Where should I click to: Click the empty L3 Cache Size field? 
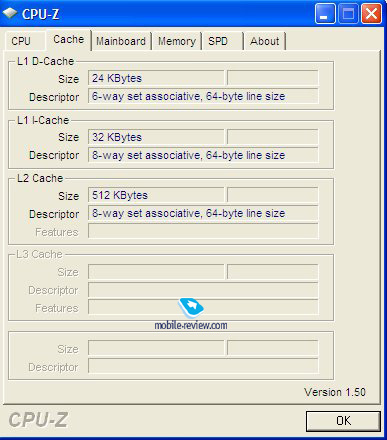click(x=156, y=272)
